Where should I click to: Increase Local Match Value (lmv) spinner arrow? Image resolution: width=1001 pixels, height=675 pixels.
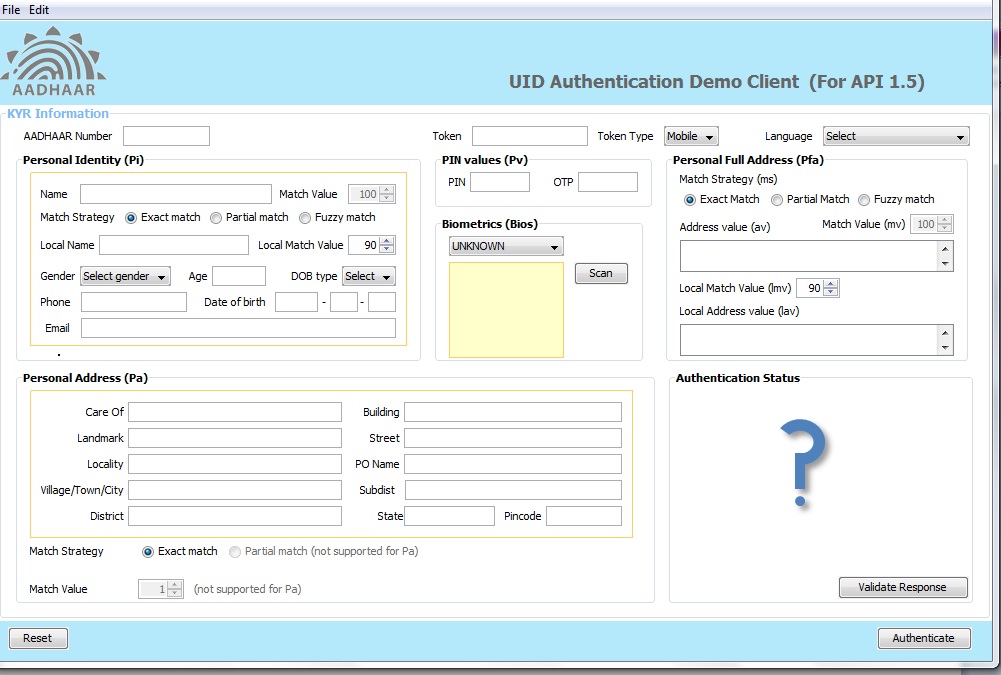coord(831,284)
